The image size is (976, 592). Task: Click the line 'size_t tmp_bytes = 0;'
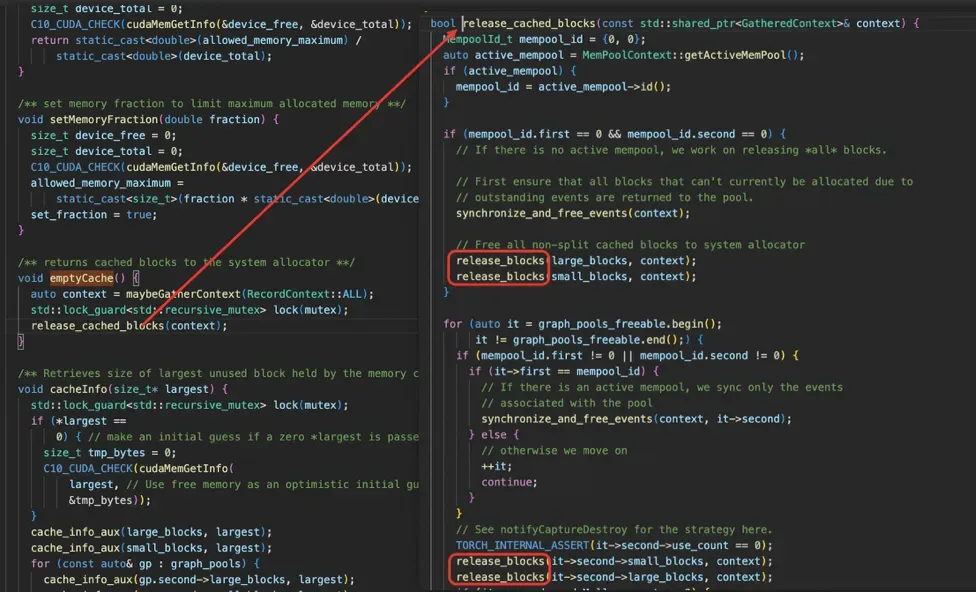point(110,453)
